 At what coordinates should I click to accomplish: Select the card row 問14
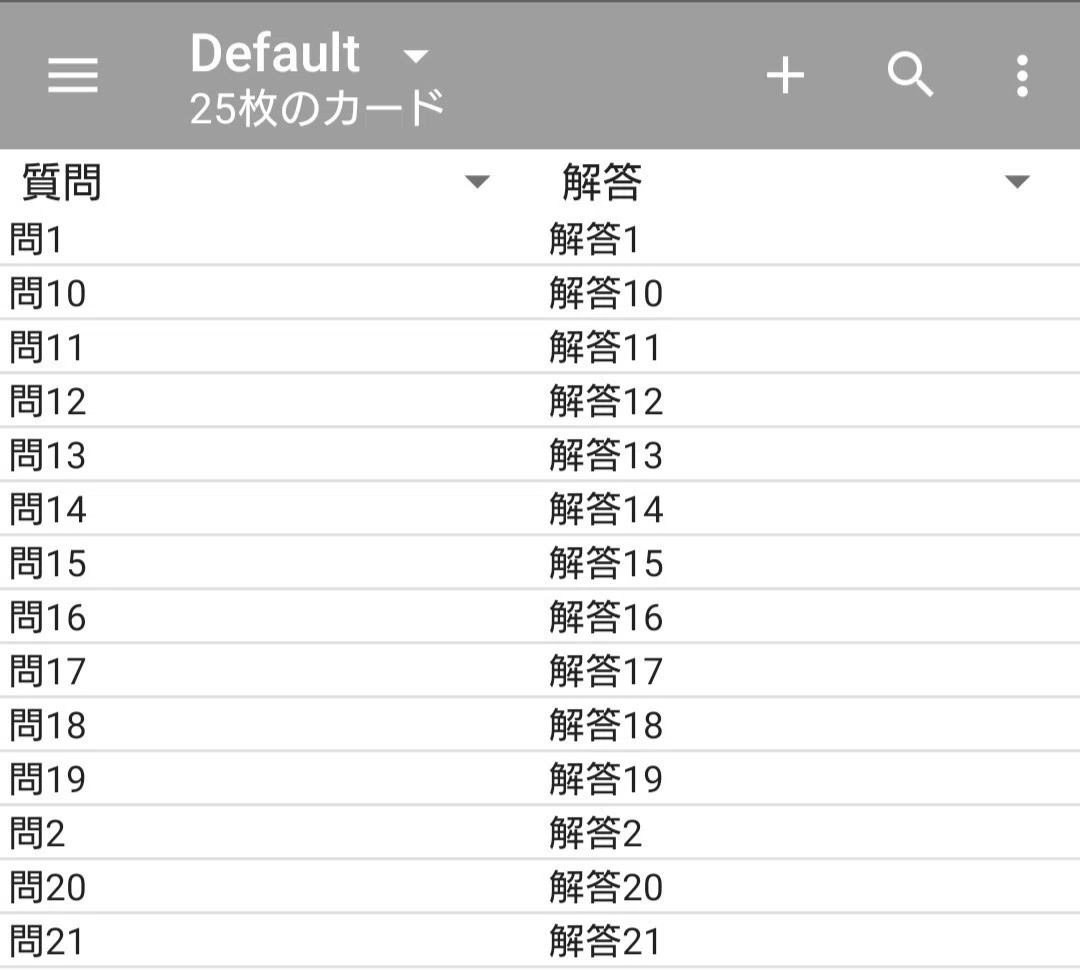coord(540,508)
